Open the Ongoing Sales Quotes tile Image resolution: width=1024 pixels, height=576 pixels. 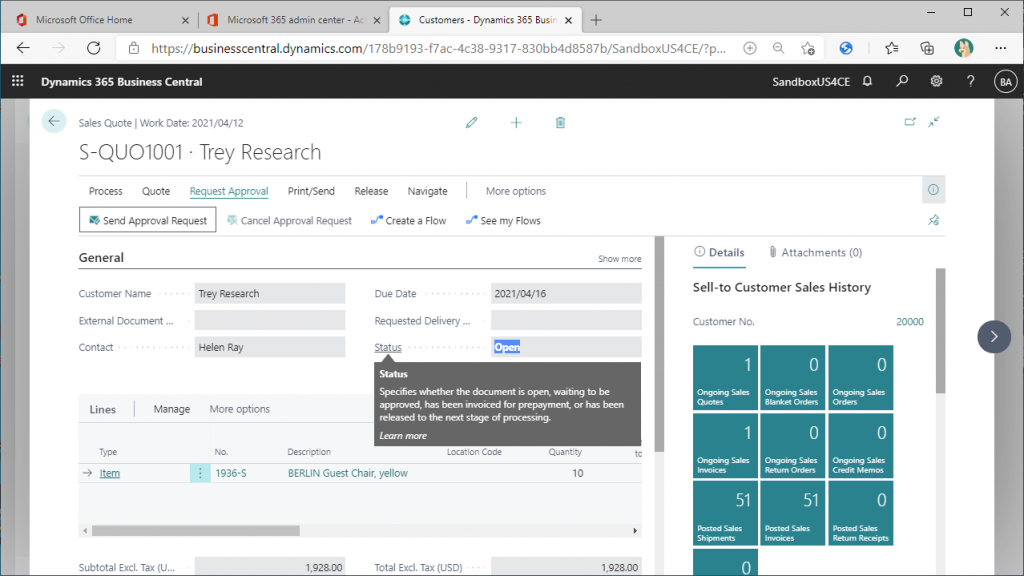tap(725, 377)
